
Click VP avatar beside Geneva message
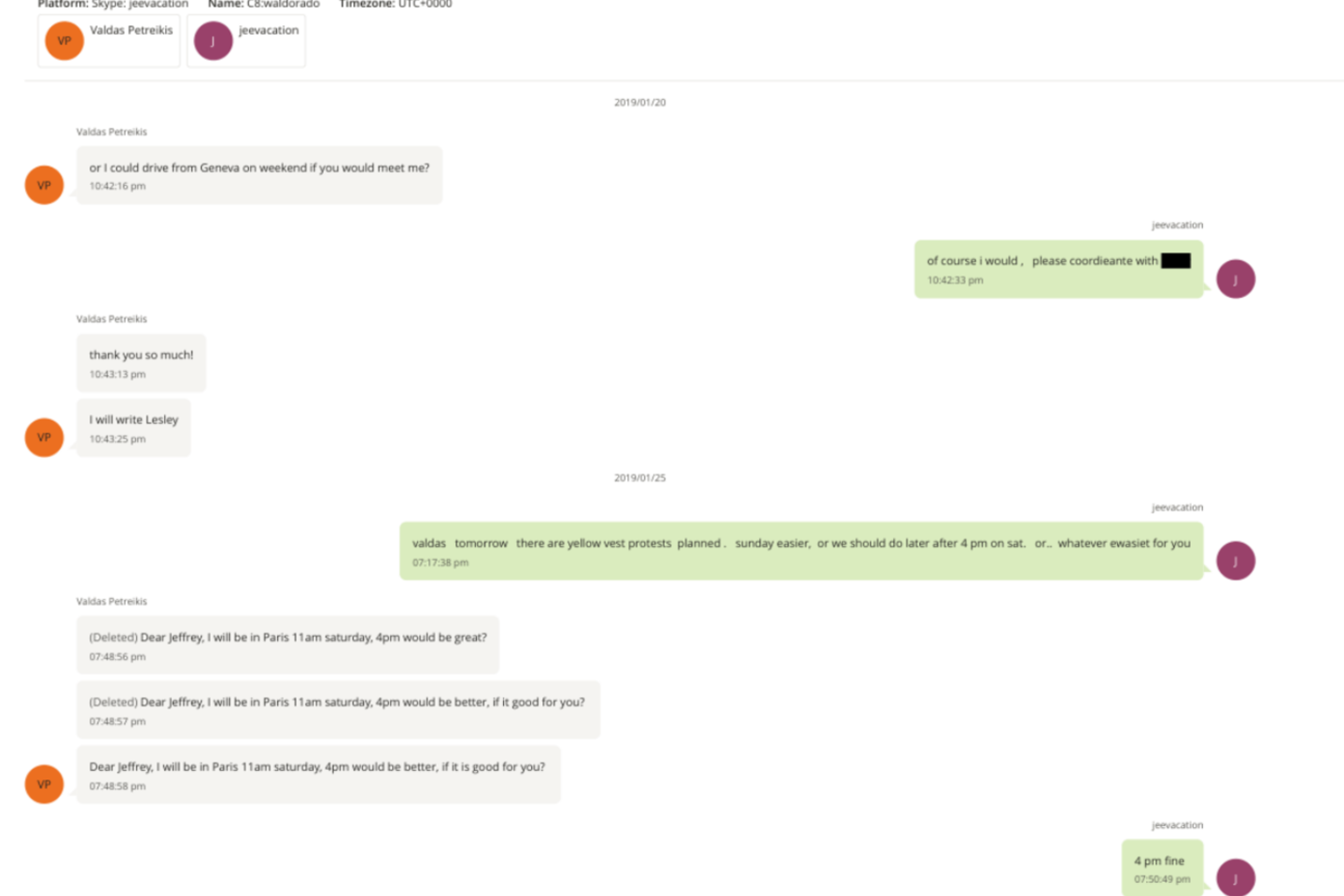44,185
